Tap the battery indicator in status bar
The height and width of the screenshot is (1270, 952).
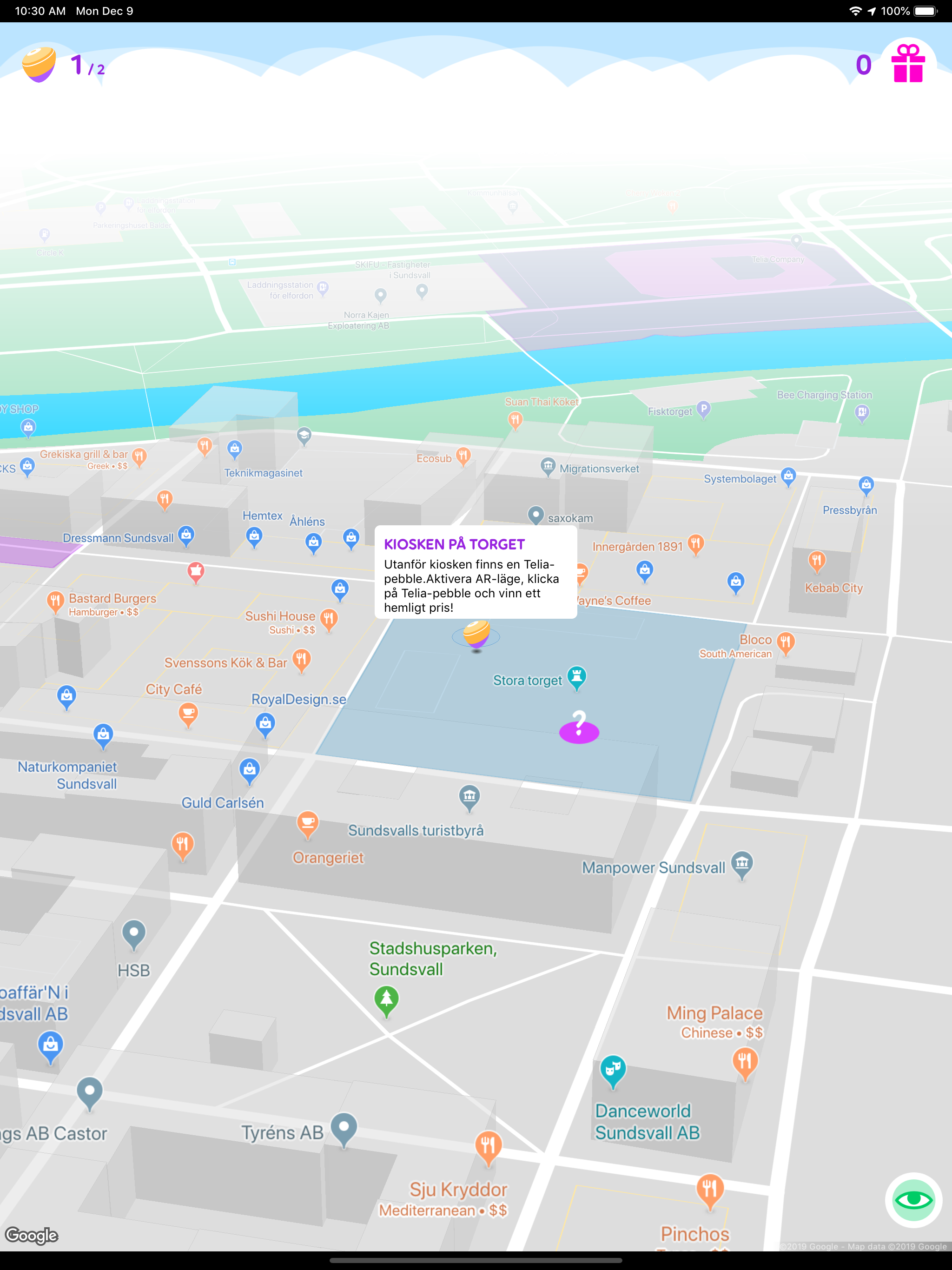click(x=926, y=11)
